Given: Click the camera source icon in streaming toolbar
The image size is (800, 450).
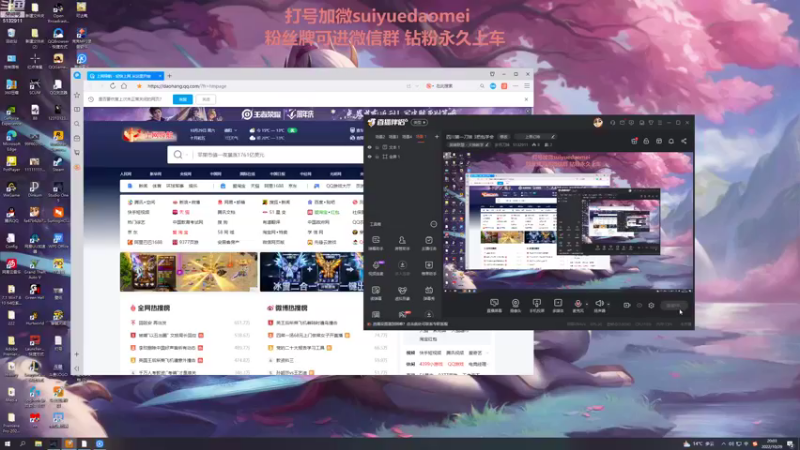Looking at the screenshot, I should pyautogui.click(x=515, y=303).
